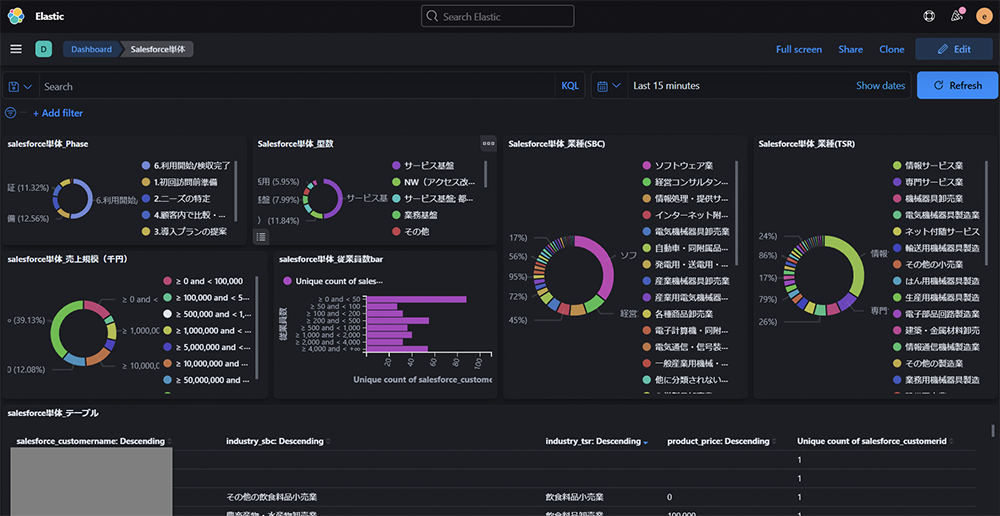Click the Salesforce単体 breadcrumb
This screenshot has width=1000, height=516.
(158, 49)
